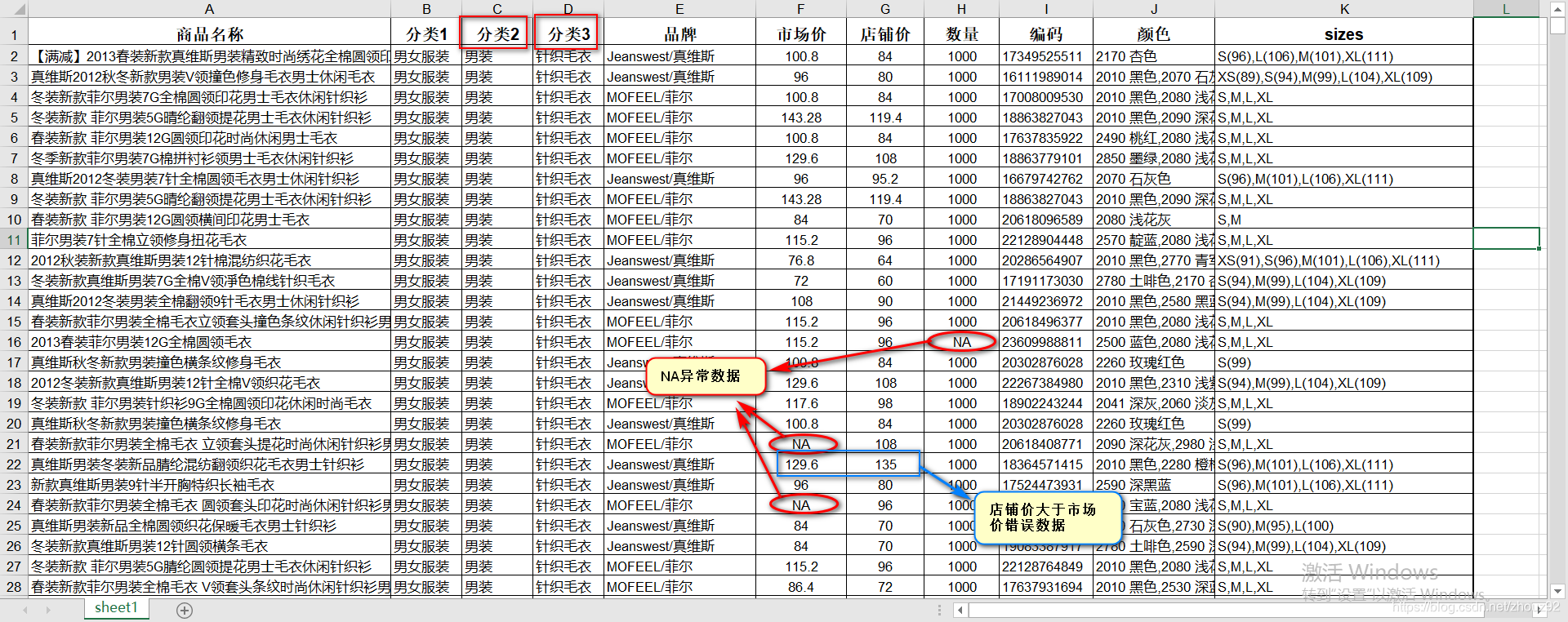Select code 22128904448 in row 11
The width and height of the screenshot is (1568, 622).
1046,240
